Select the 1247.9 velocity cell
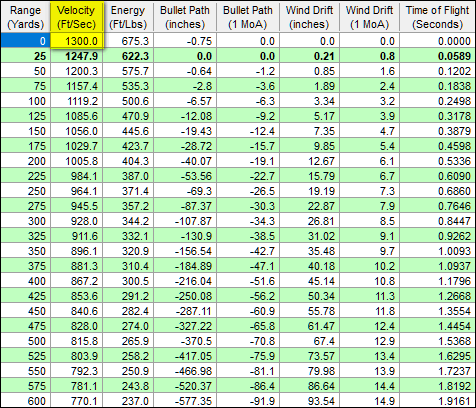The height and width of the screenshot is (408, 476). coord(77,56)
